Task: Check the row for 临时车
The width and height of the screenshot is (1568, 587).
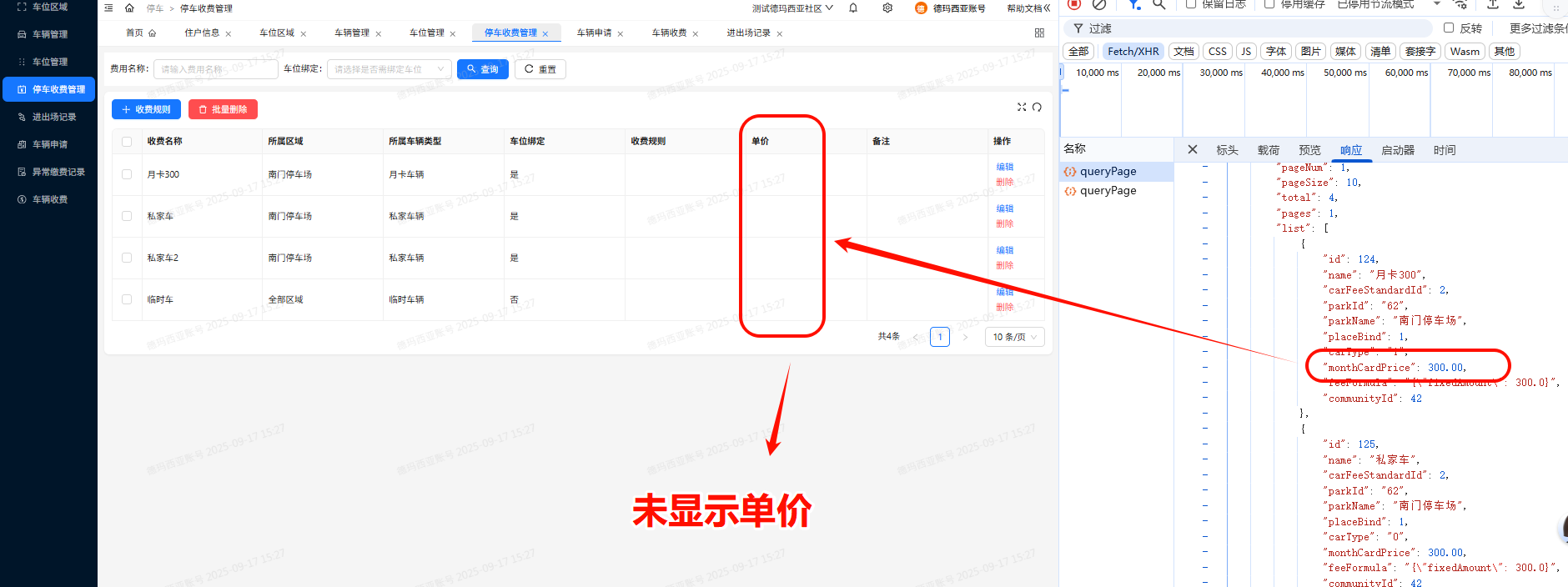Action: click(127, 299)
